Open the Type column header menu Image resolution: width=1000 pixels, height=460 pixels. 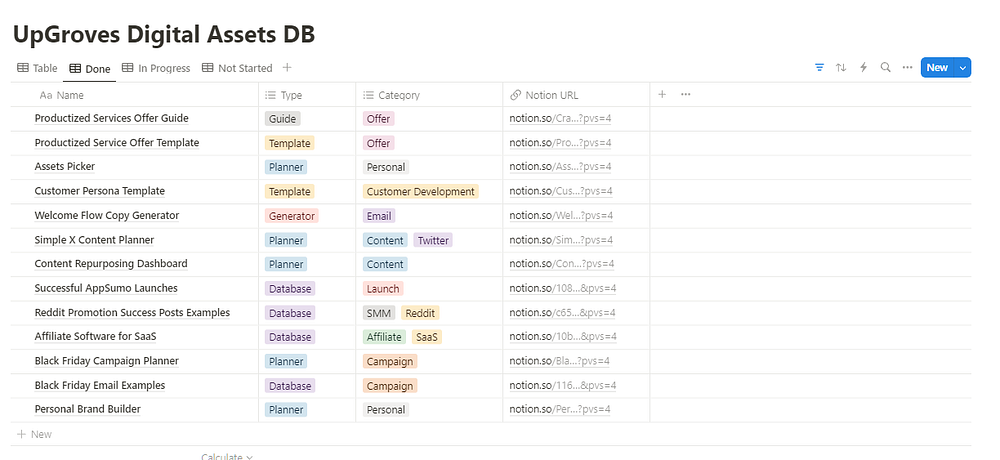pyautogui.click(x=290, y=95)
